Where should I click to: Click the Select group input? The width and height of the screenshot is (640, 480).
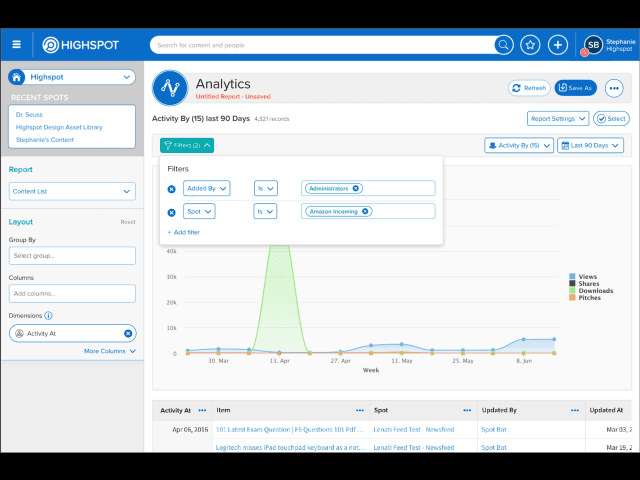pos(72,256)
